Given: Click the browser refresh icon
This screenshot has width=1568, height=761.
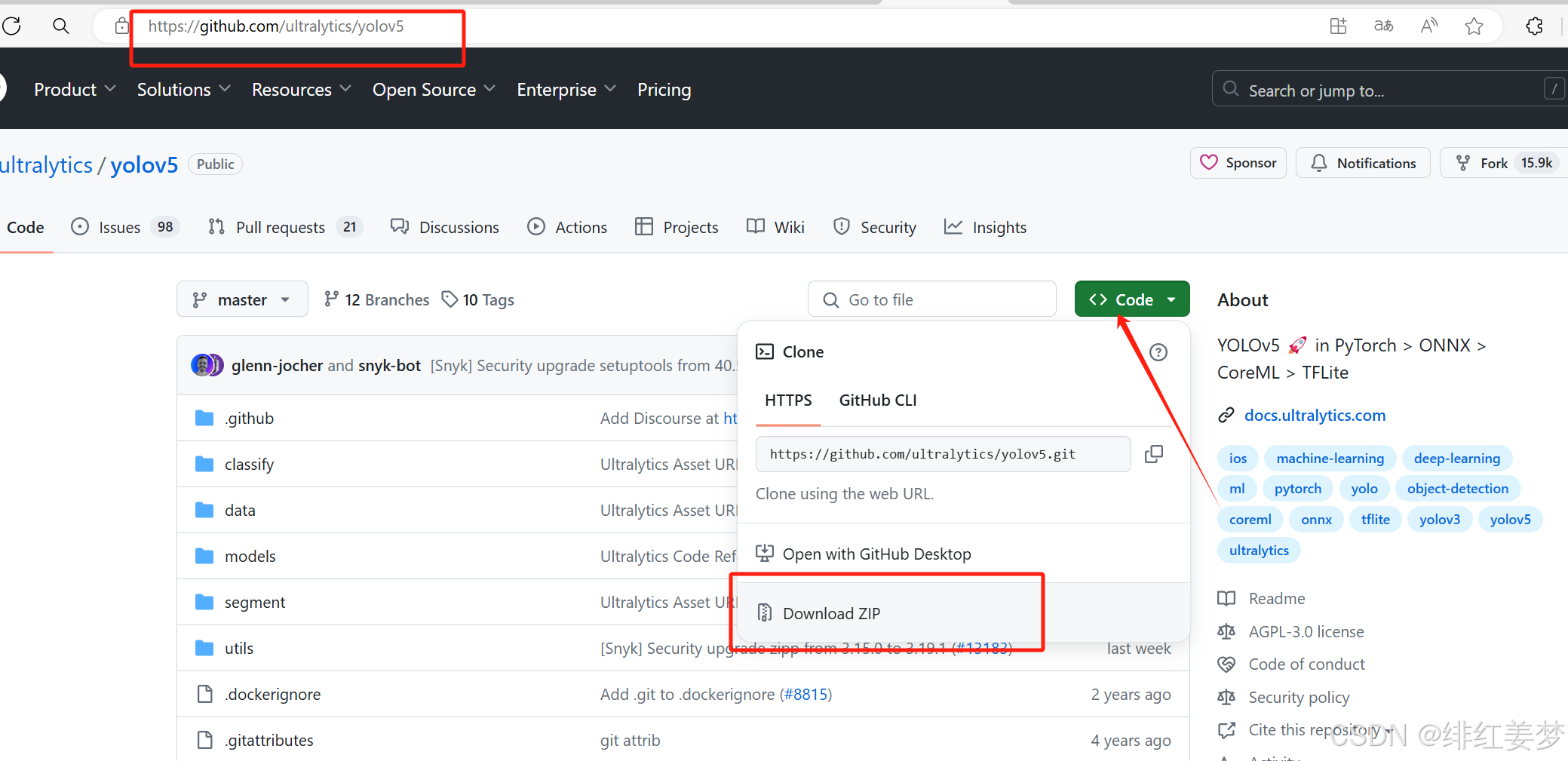Looking at the screenshot, I should pyautogui.click(x=11, y=26).
